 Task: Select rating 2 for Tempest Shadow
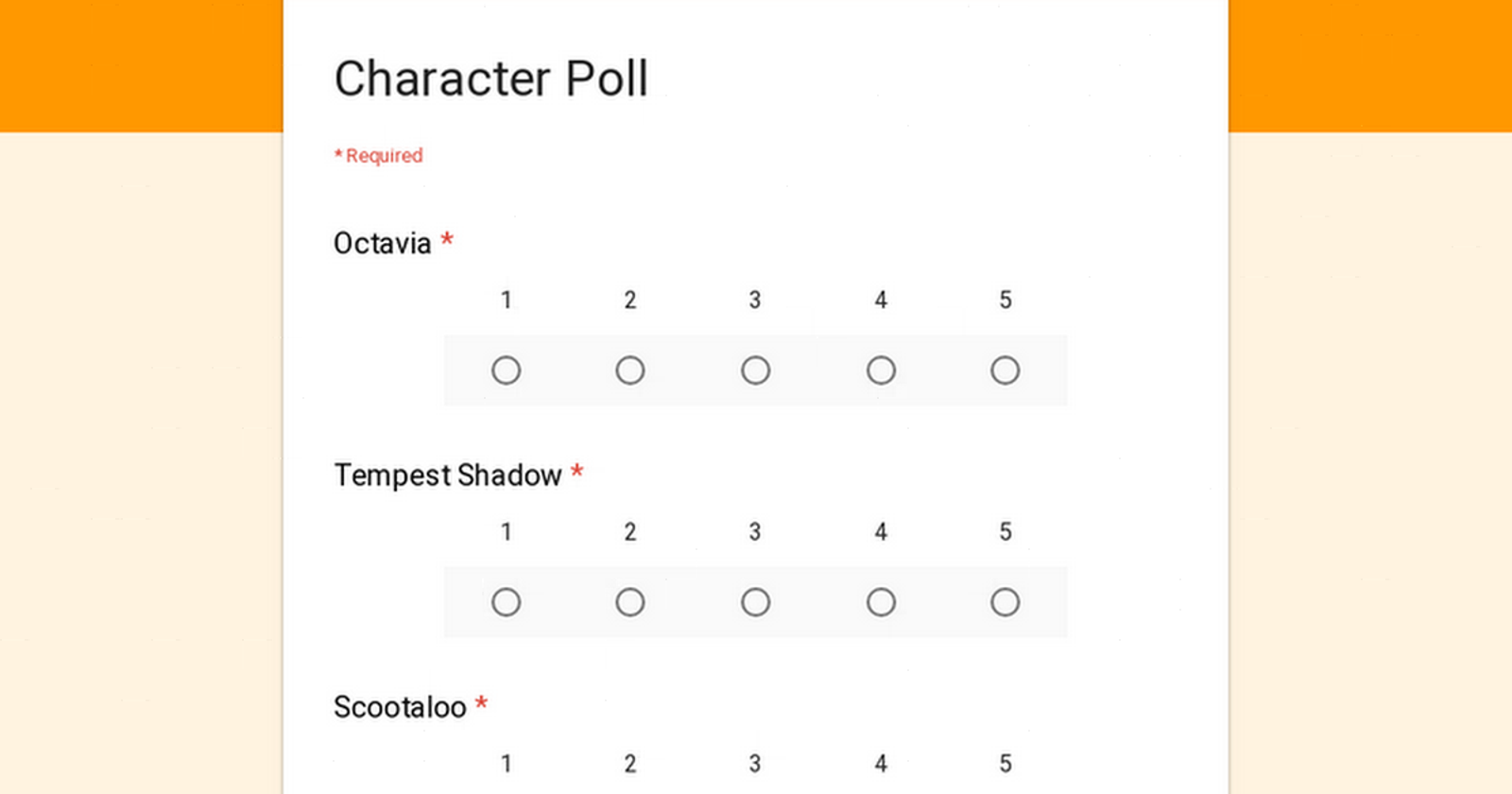(630, 602)
